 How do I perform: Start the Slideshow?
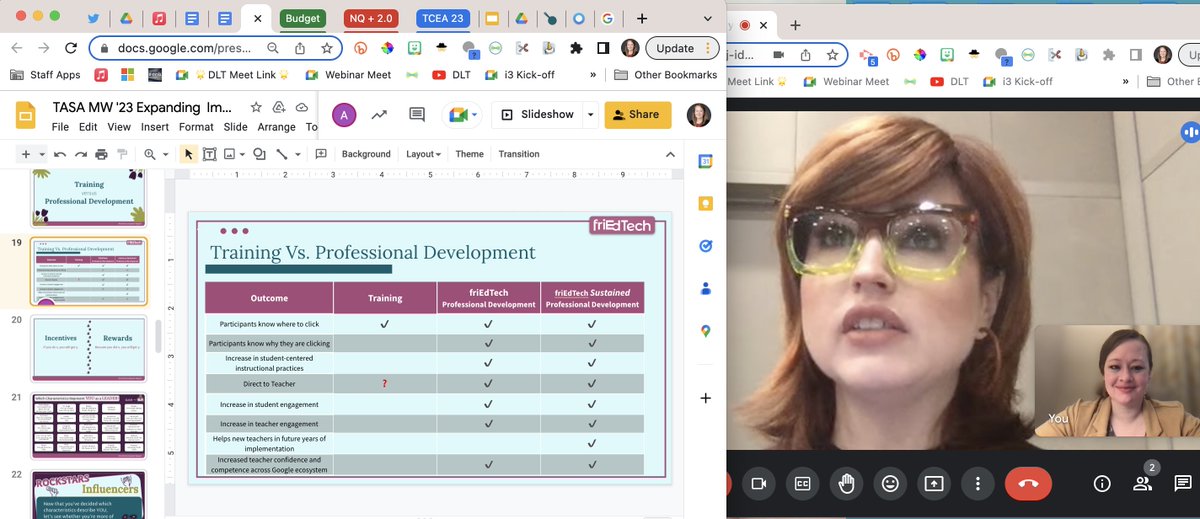[x=538, y=115]
